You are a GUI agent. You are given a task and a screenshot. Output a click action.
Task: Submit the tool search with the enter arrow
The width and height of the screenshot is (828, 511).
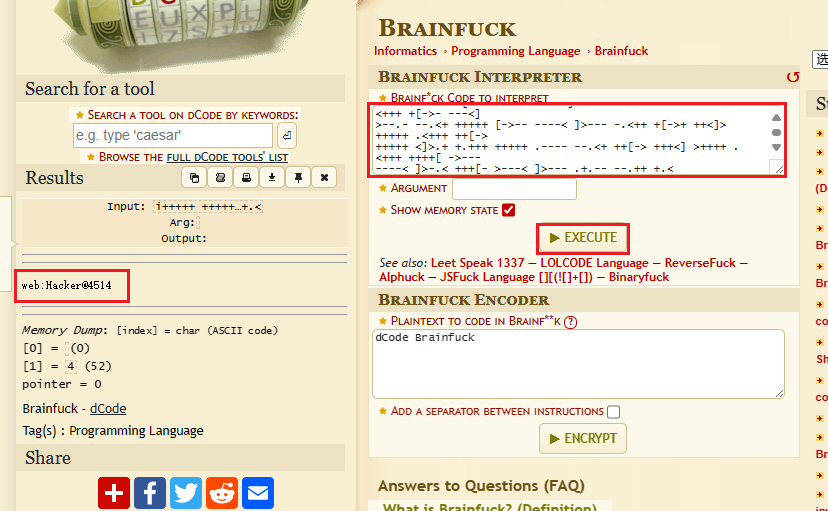pos(286,136)
